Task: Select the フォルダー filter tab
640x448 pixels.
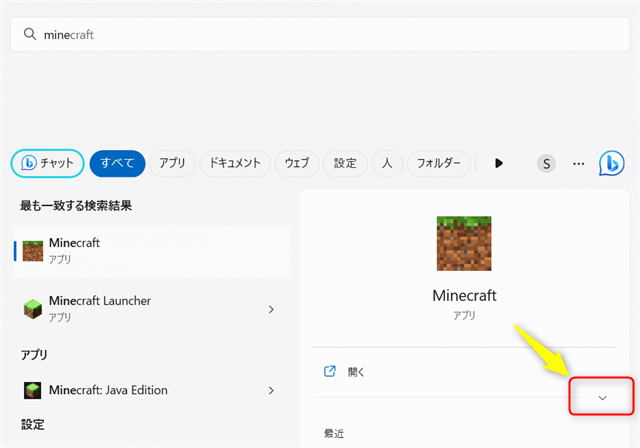Action: 438,163
